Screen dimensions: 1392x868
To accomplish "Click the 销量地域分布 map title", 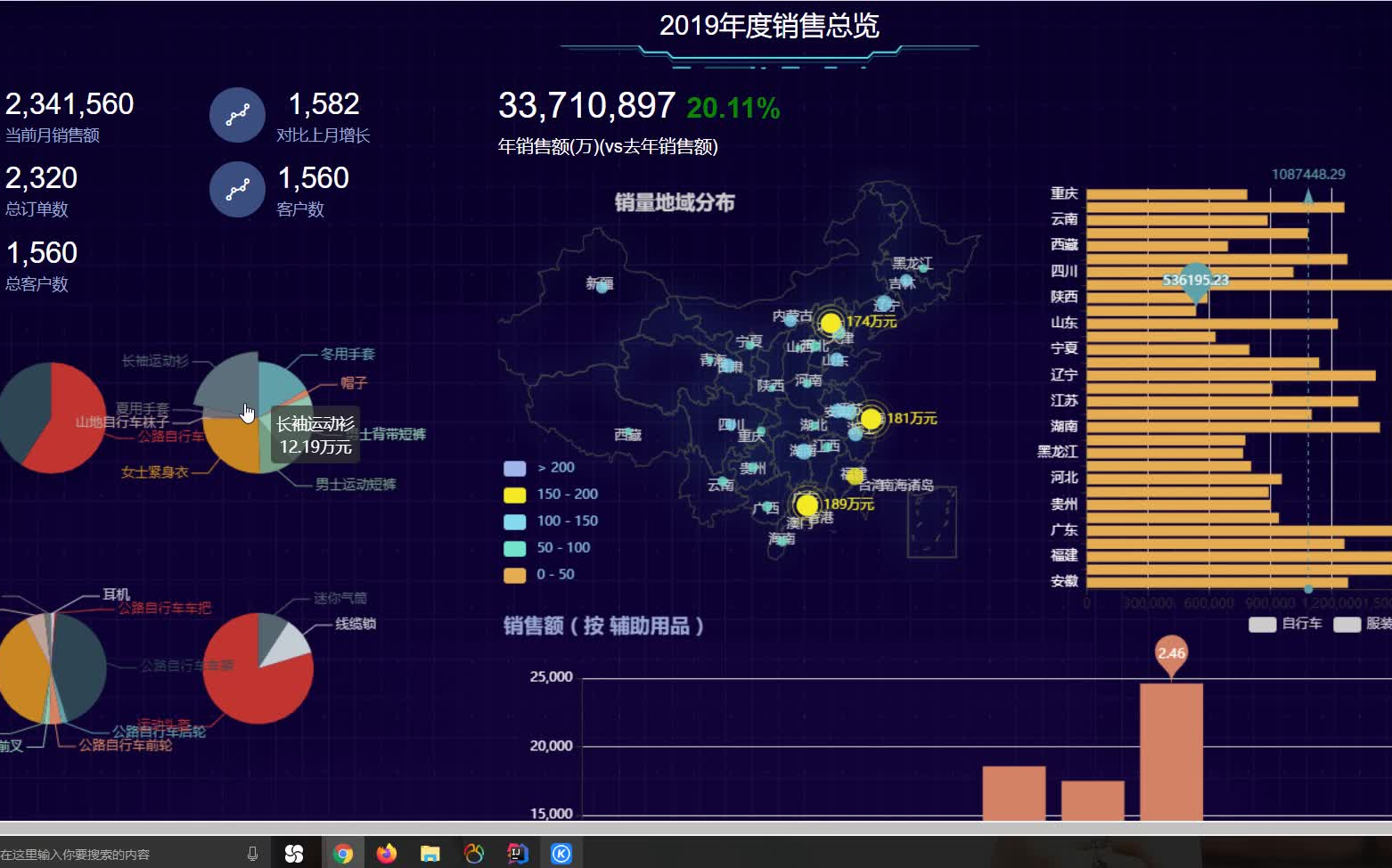I will [675, 203].
